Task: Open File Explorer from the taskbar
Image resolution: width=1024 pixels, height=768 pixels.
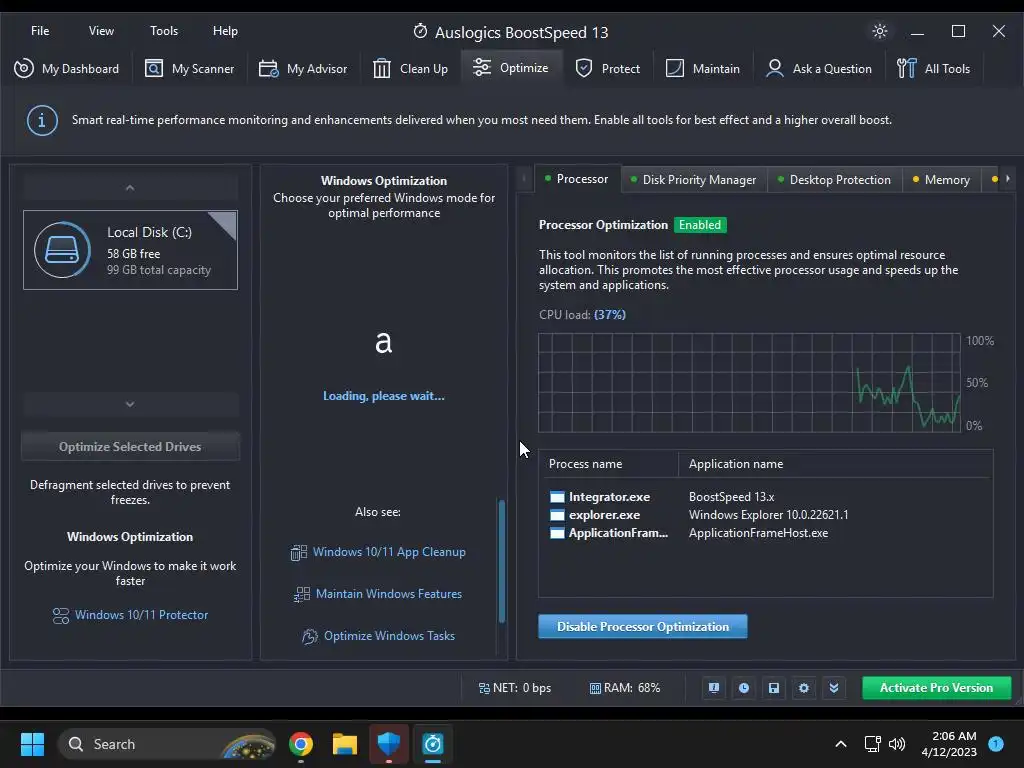Action: (345, 744)
